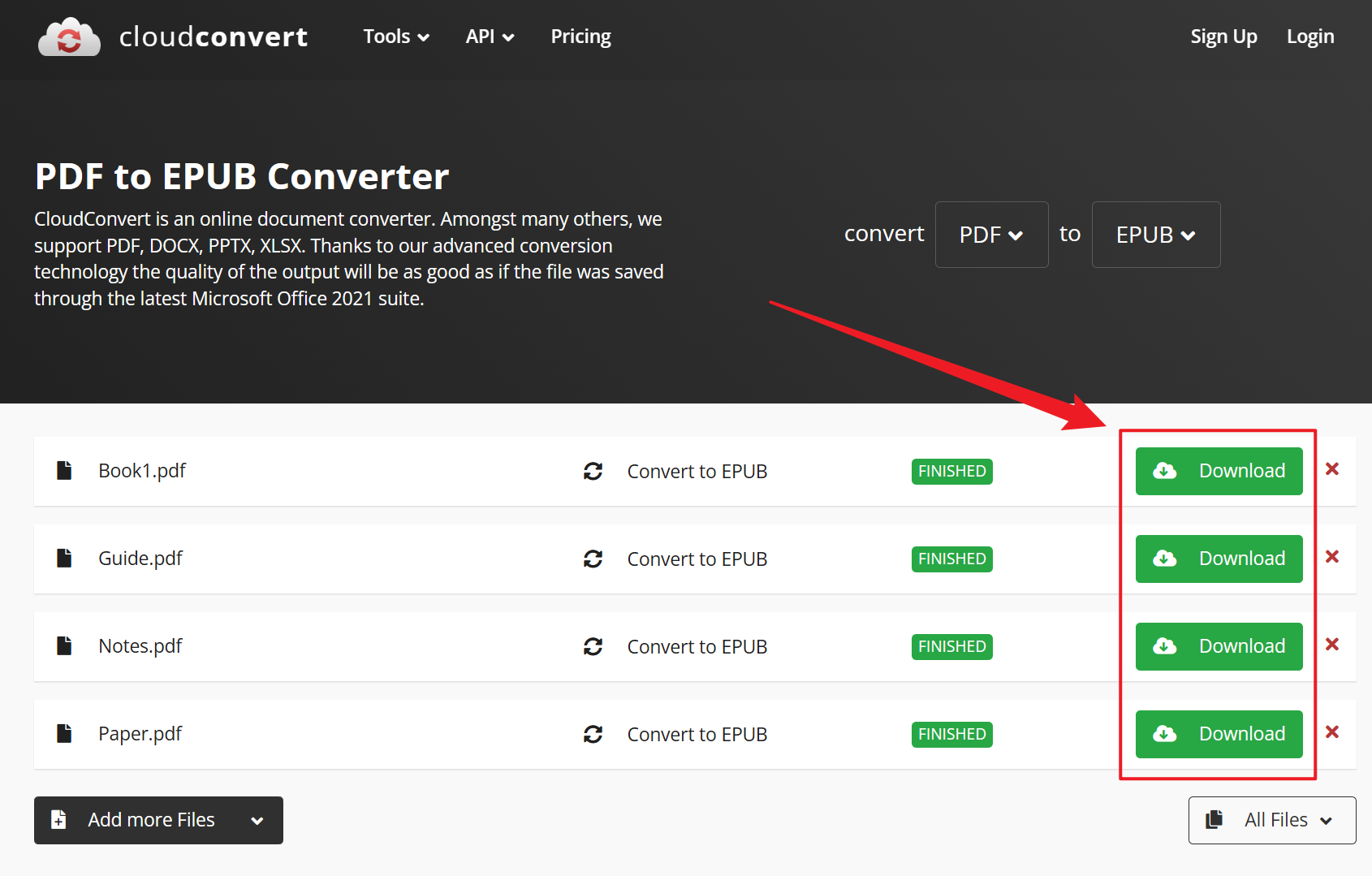The image size is (1372, 876).
Task: Expand the Add more Files arrow
Action: (257, 821)
